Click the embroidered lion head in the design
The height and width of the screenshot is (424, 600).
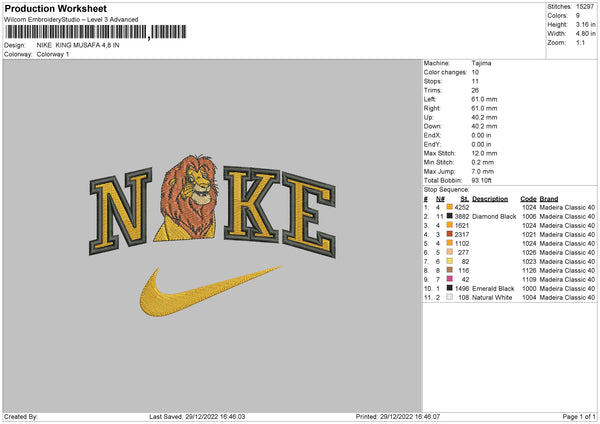point(190,197)
